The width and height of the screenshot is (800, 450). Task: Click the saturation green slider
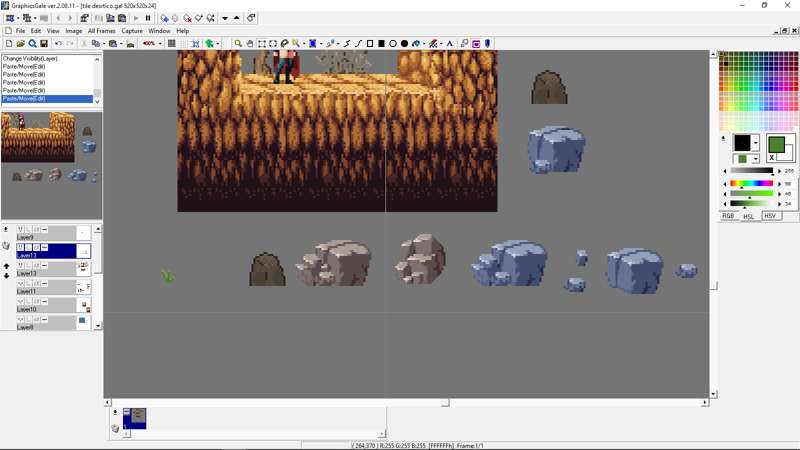tap(752, 194)
